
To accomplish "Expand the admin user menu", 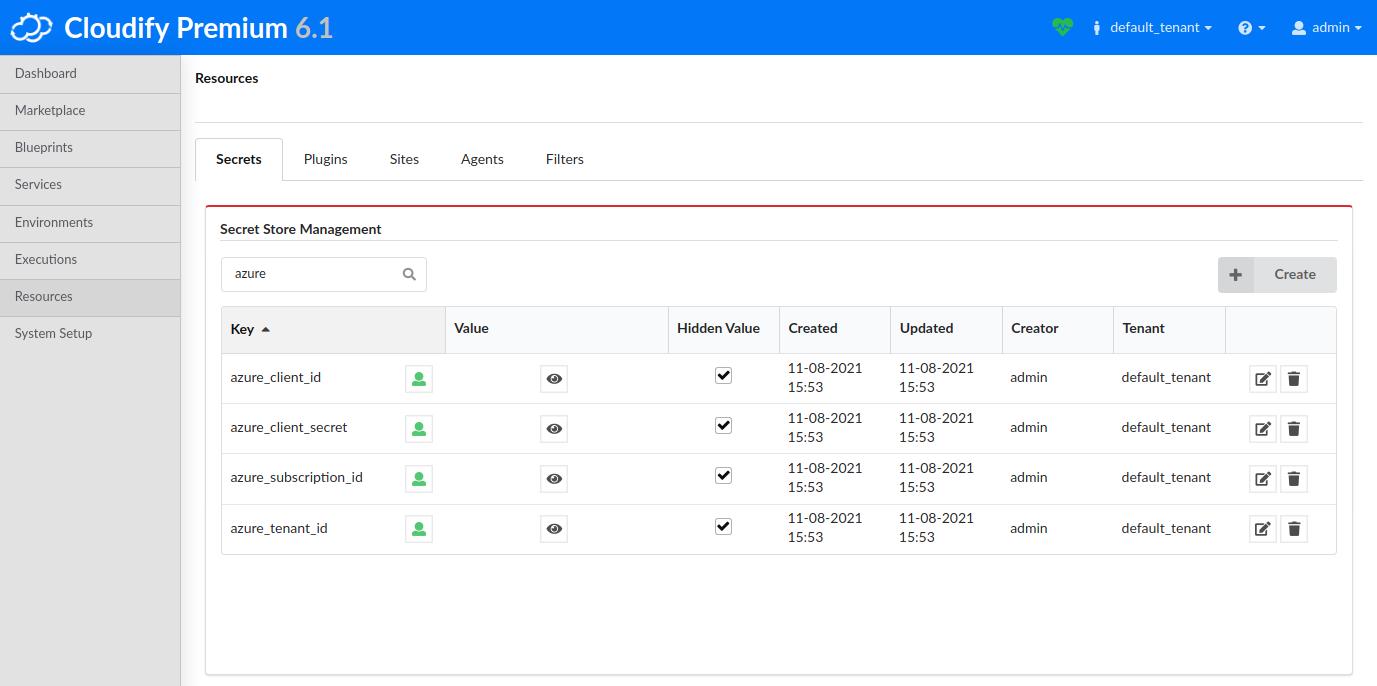I will 1326,27.
